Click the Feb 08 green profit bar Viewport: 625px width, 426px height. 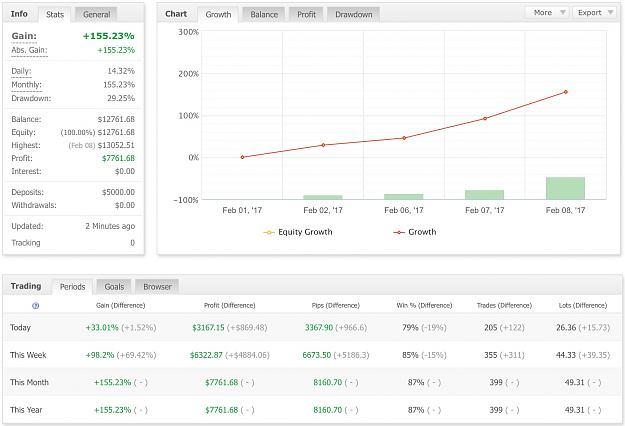565,188
